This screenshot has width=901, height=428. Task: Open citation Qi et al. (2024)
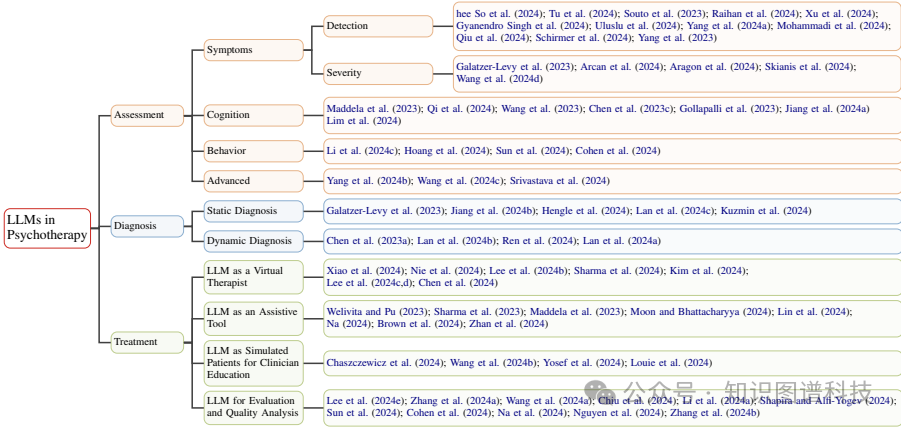[x=461, y=109]
